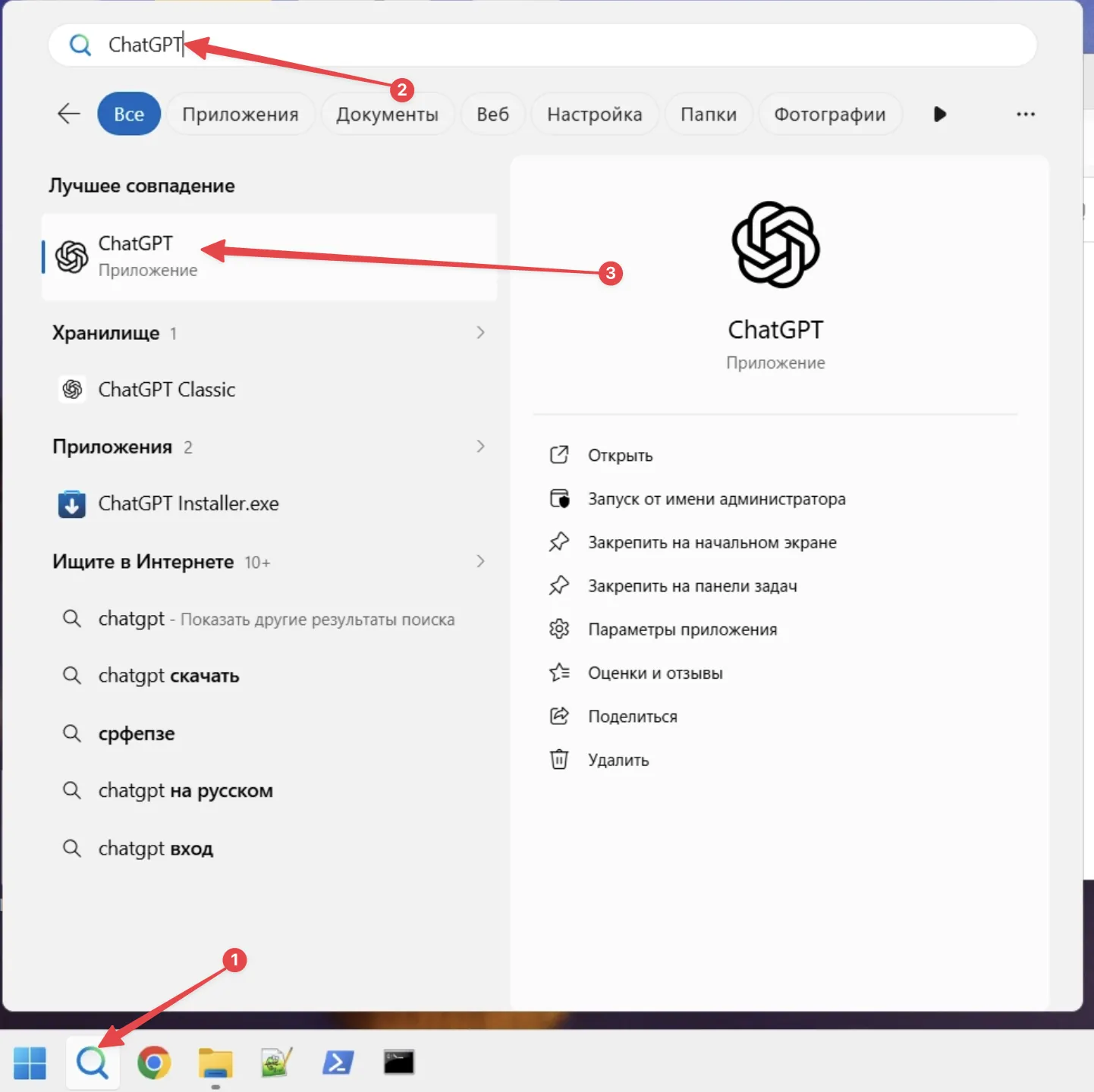Open Chrome from the taskbar
This screenshot has width=1094, height=1092.
click(x=154, y=1062)
